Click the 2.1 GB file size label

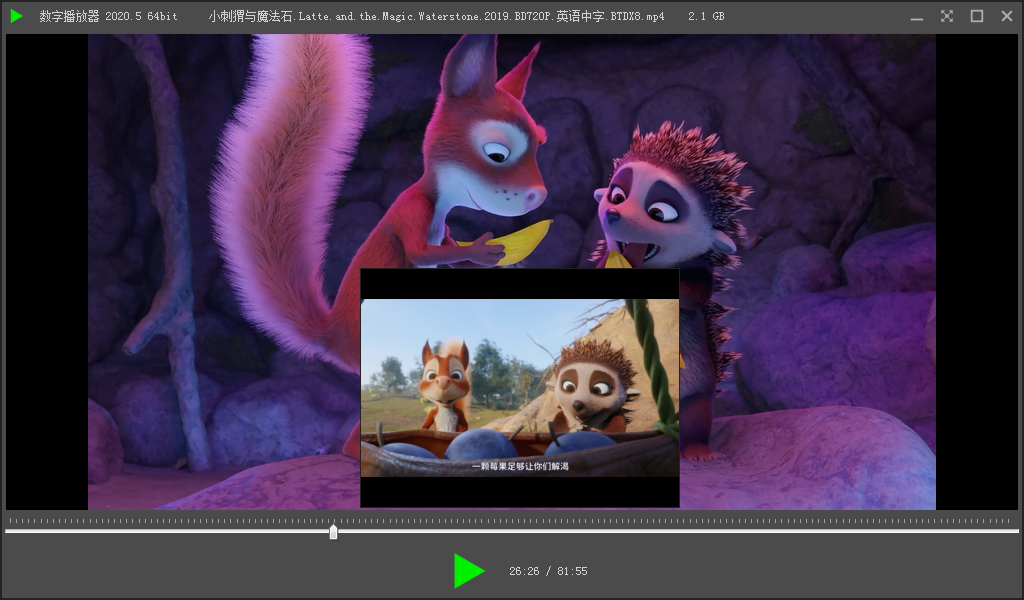(706, 17)
